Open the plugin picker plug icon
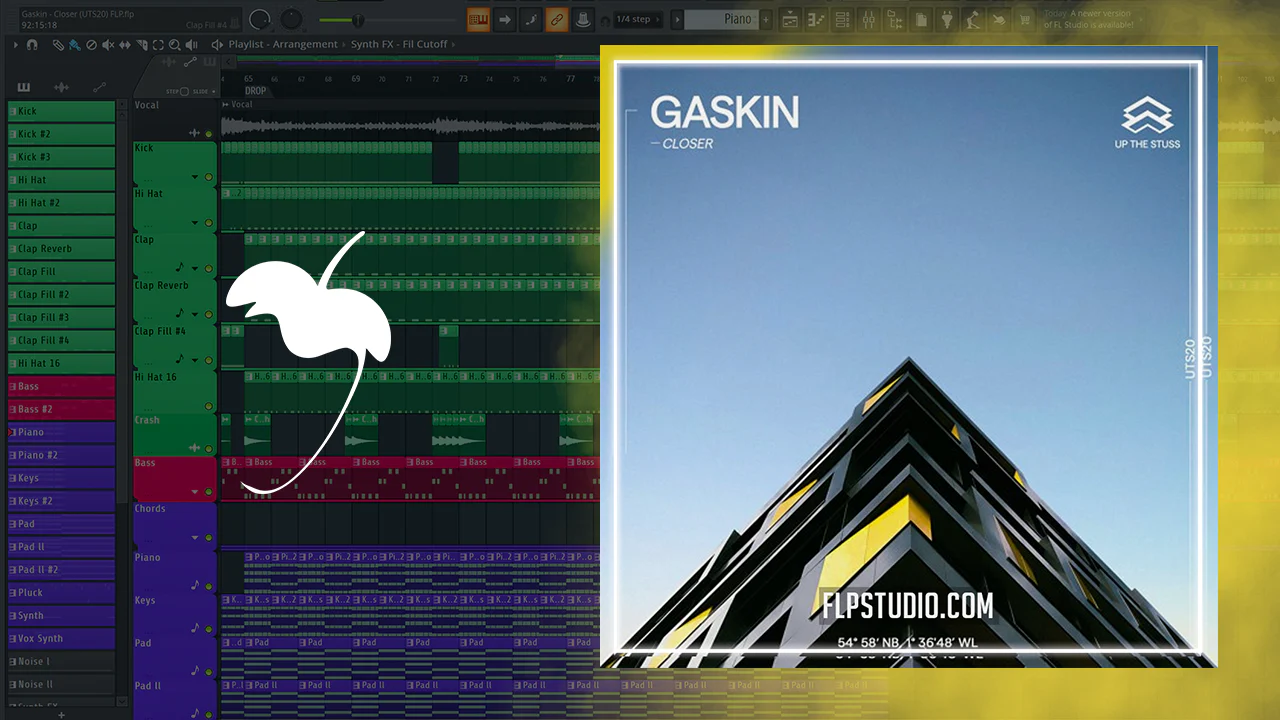This screenshot has width=1280, height=720. 946,19
